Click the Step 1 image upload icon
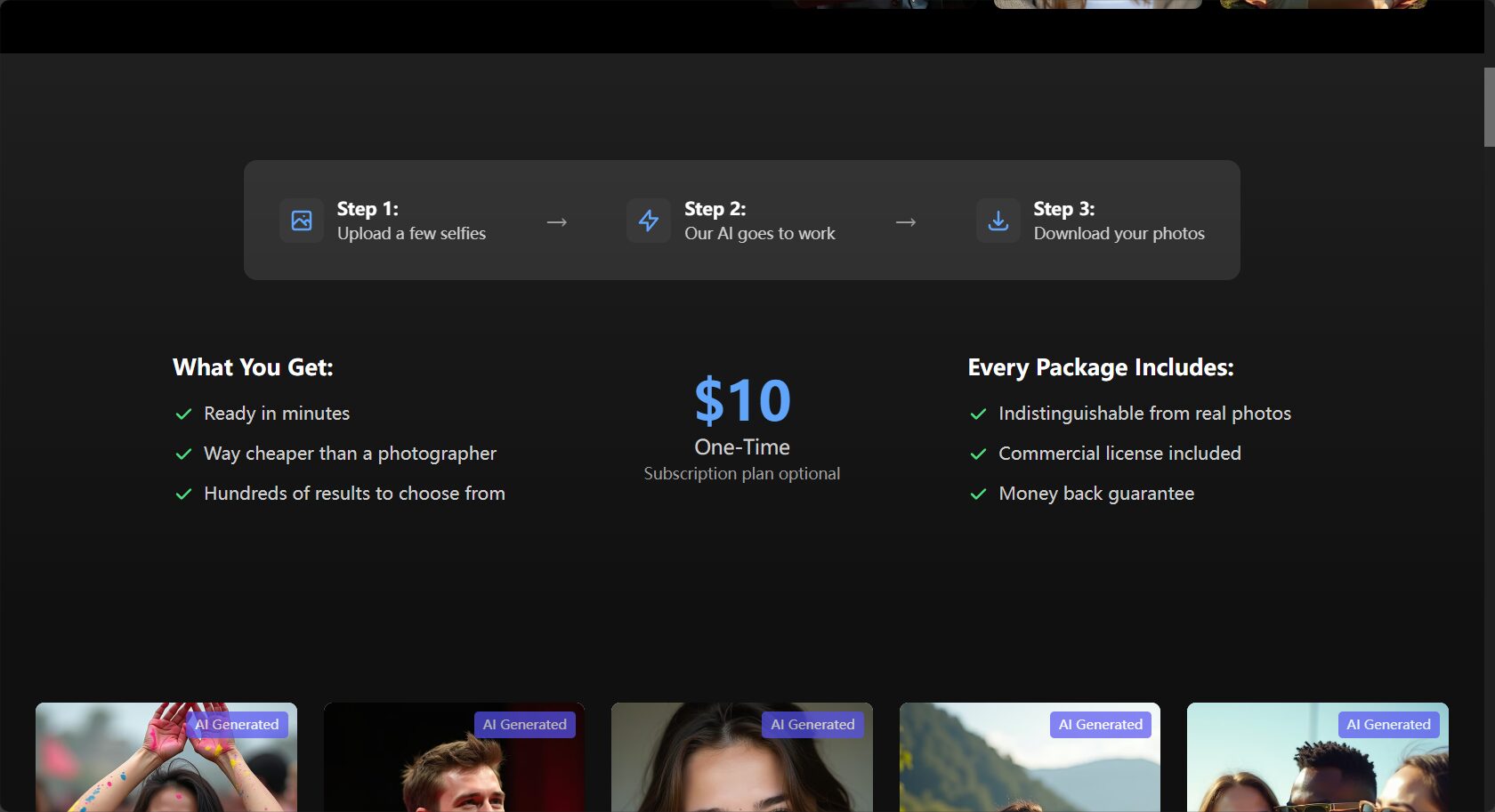The image size is (1495, 812). (302, 221)
